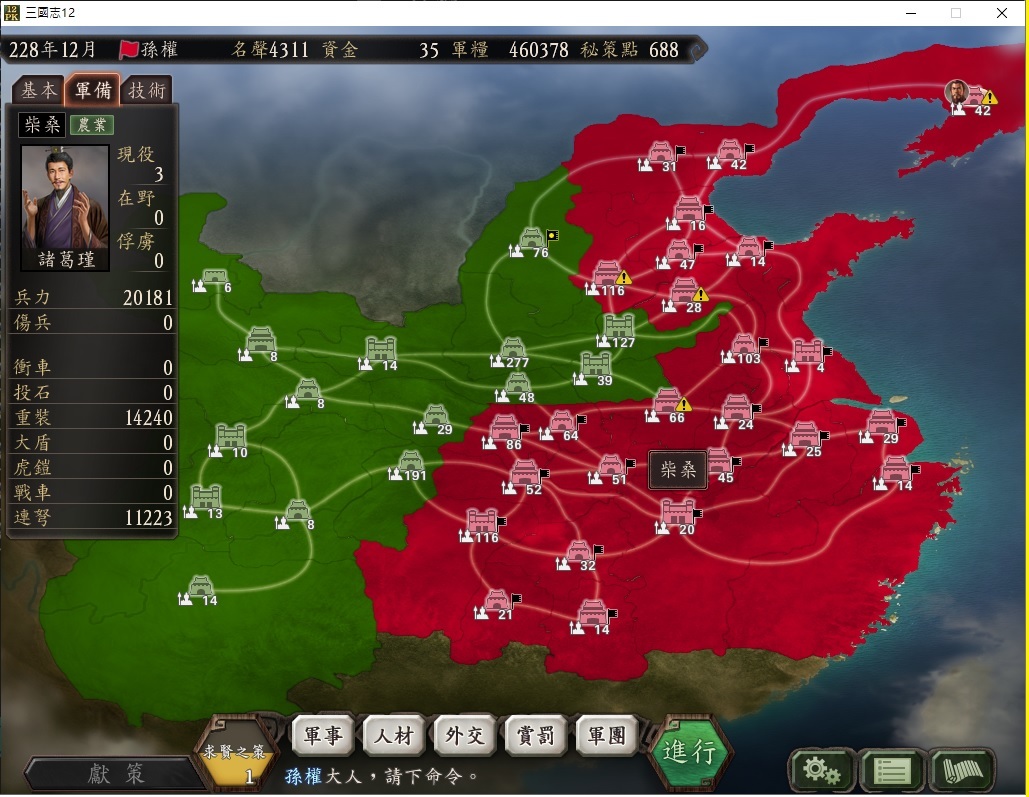Click the 重裝 value 14240
The width and height of the screenshot is (1029, 797).
pos(148,418)
